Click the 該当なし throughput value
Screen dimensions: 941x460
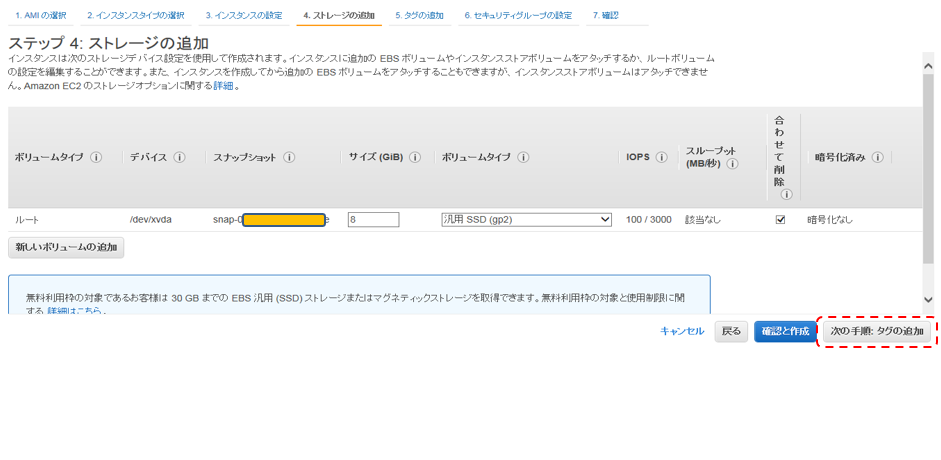(703, 220)
